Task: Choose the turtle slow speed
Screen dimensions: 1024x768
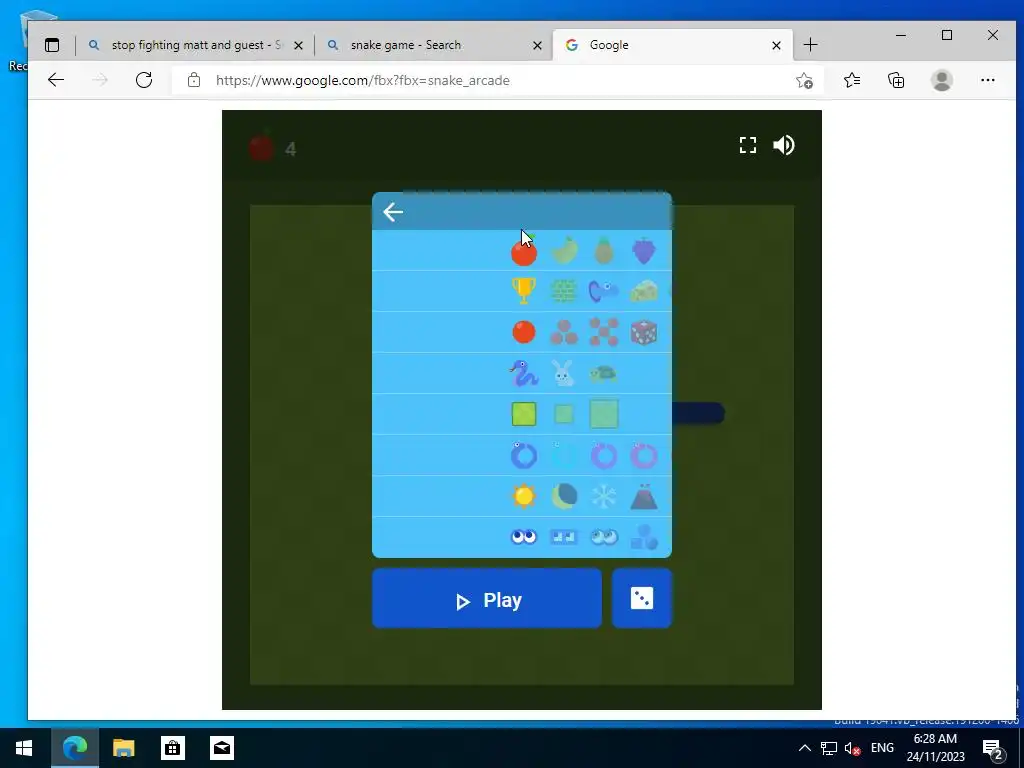Action: [x=604, y=374]
